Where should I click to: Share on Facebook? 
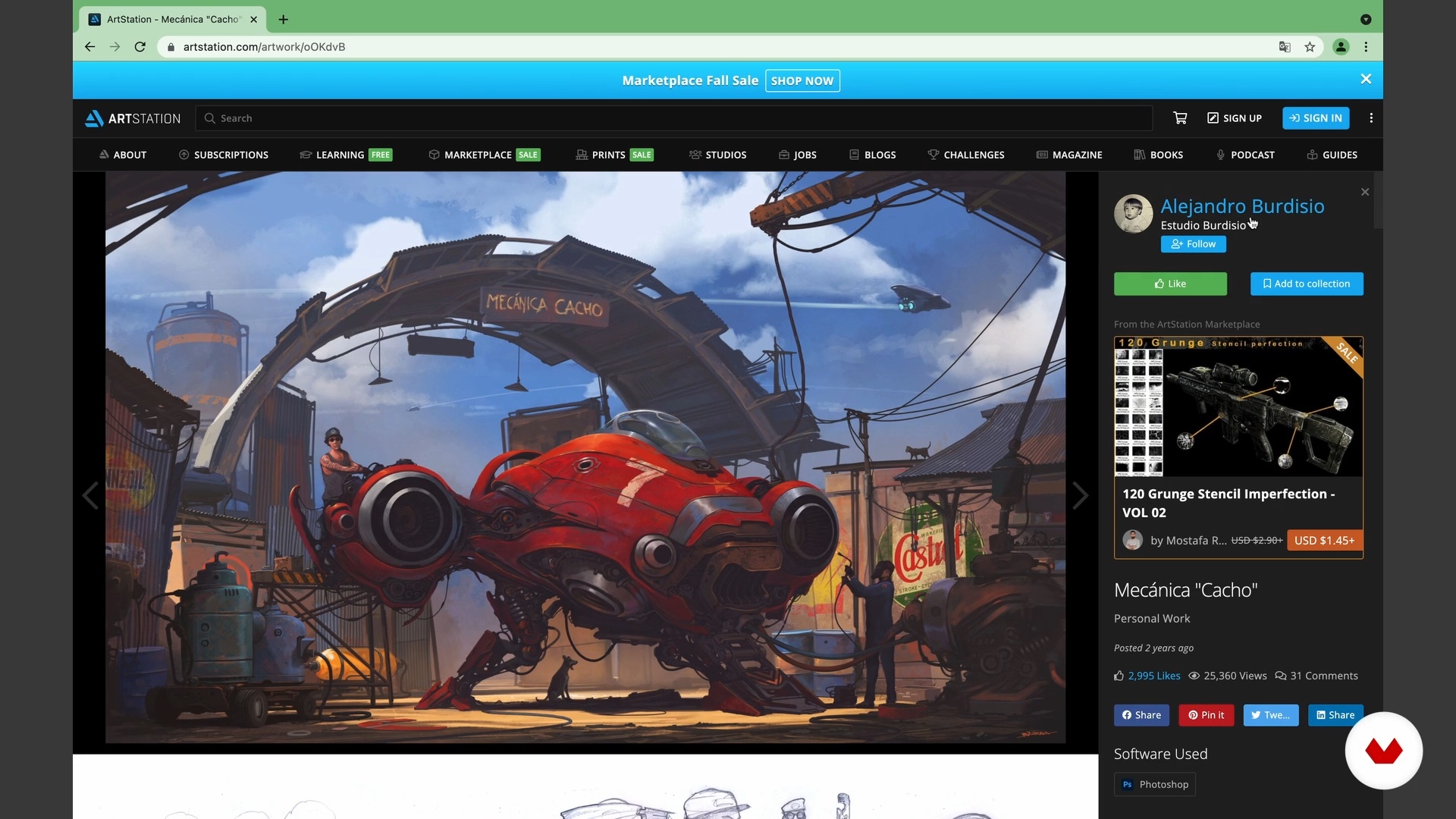point(1141,715)
